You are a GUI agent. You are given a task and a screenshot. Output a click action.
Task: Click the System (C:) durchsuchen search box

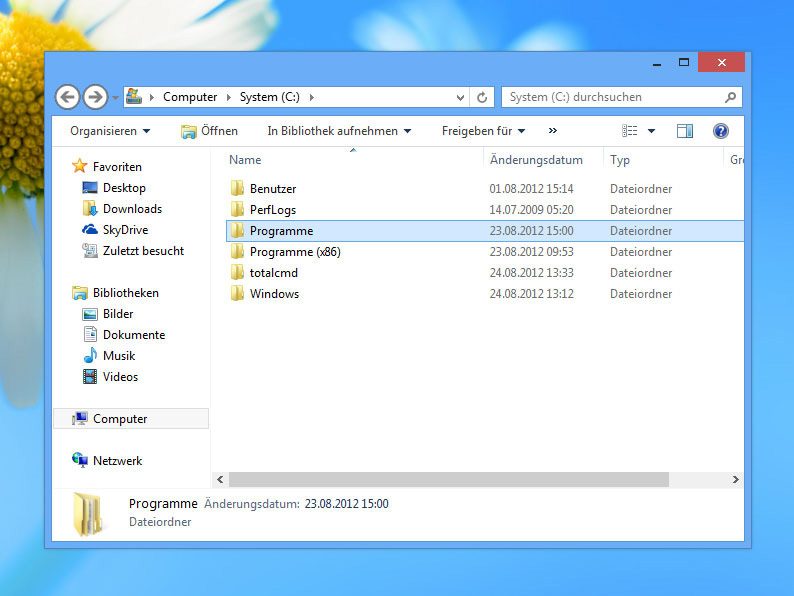pyautogui.click(x=612, y=97)
